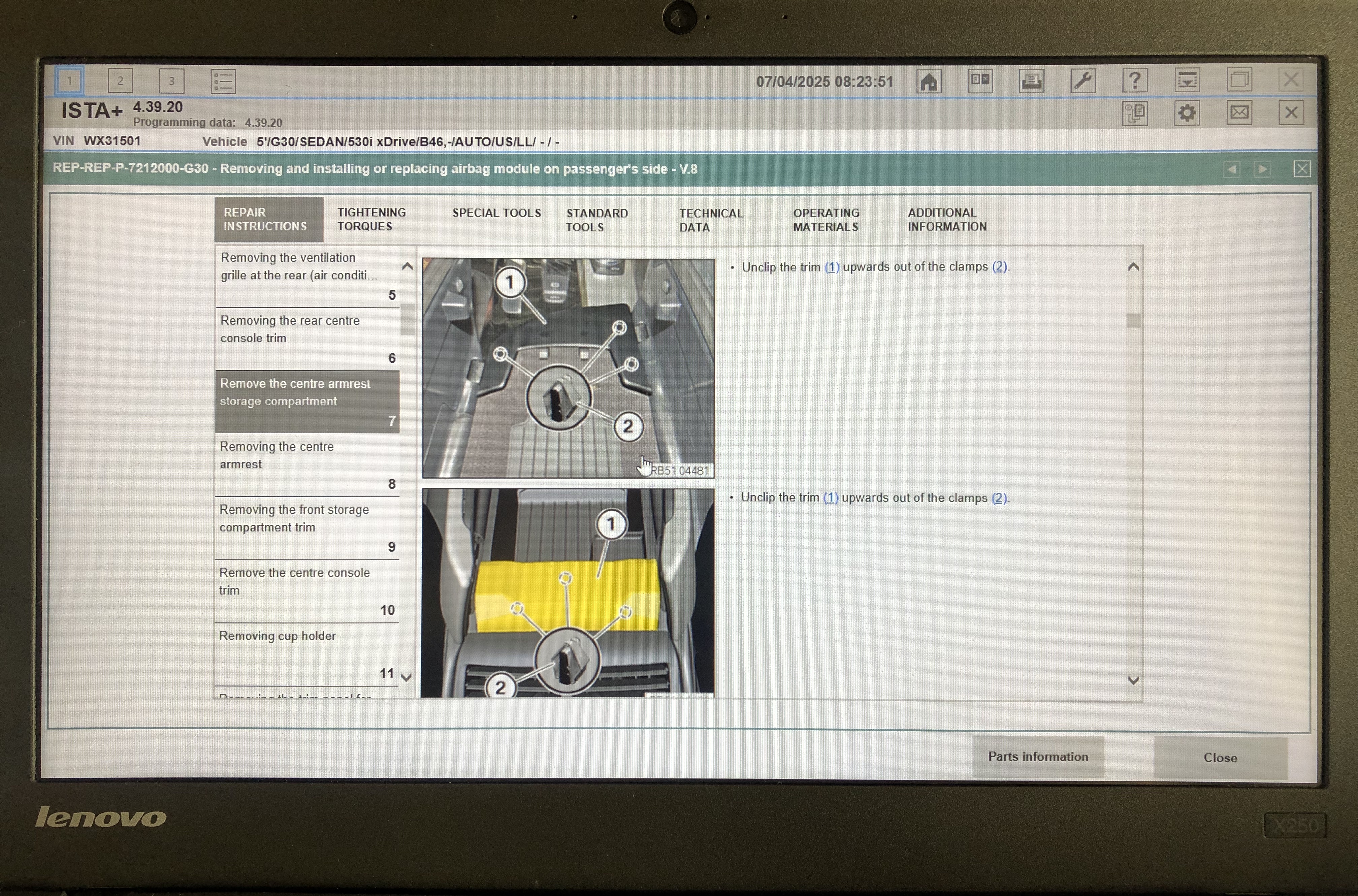Screen dimensions: 1358x896
Task: Select step 9 Removing front storage compartment trim
Action: click(307, 528)
